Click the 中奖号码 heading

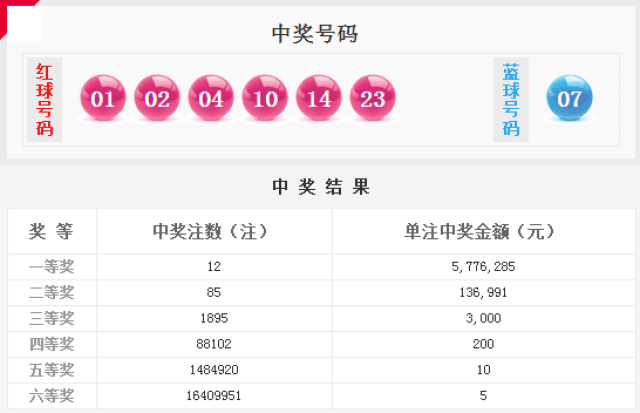pyautogui.click(x=315, y=33)
